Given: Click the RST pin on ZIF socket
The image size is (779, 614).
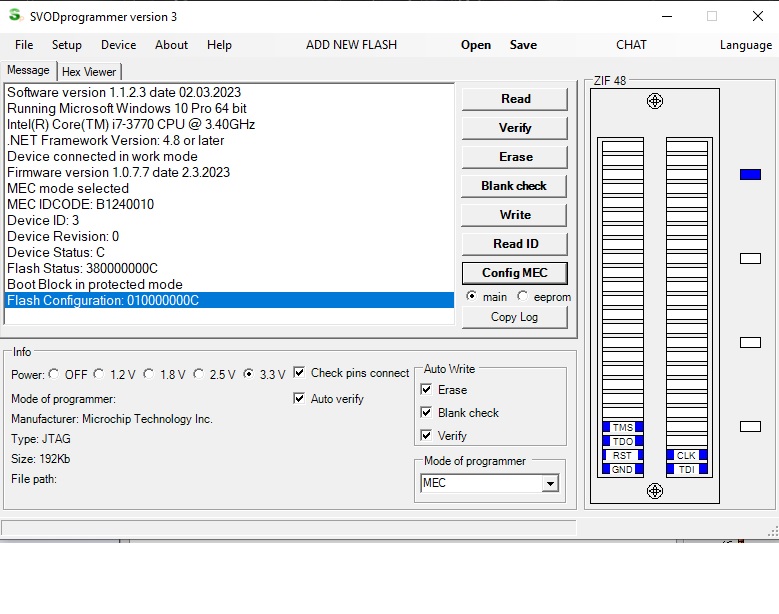Looking at the screenshot, I should point(622,455).
